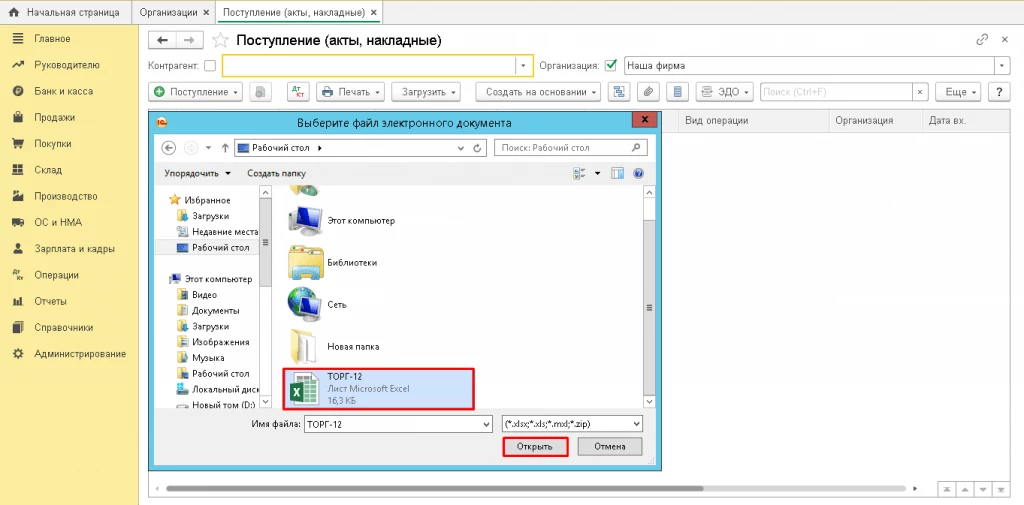Click the Зарплата и кадры person icon
The image size is (1024, 505).
point(18,249)
